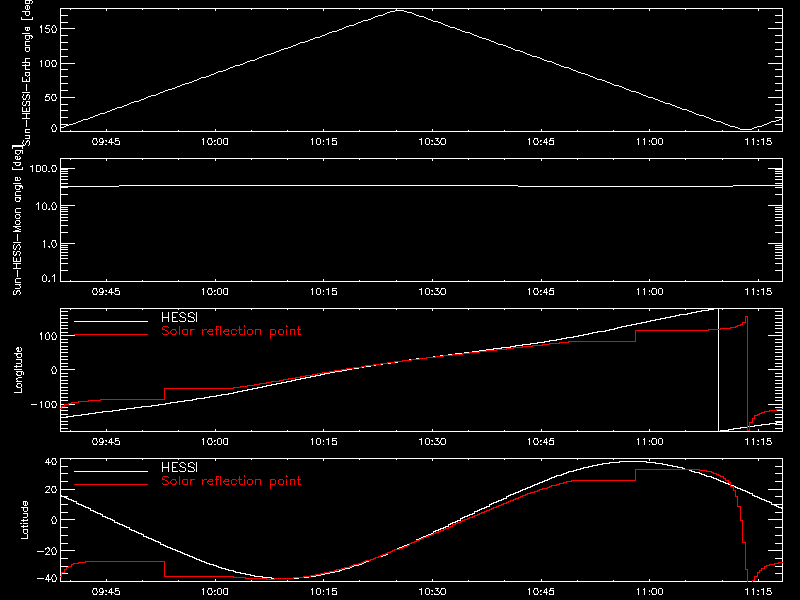Viewport: 800px width, 600px height.
Task: Click 09:45 under the Moon angle plot
Action: point(106,292)
